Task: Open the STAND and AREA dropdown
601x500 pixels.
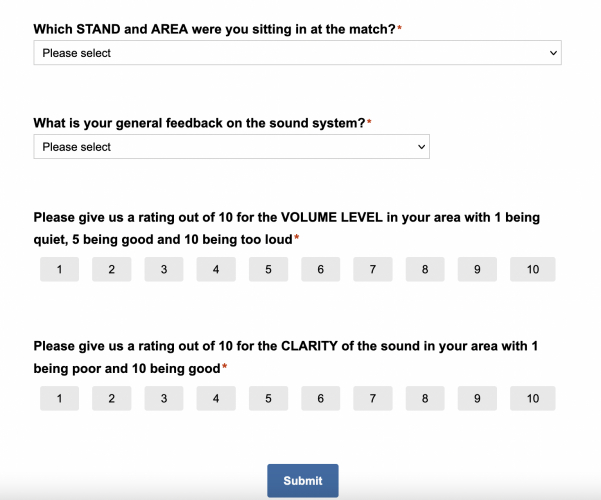Action: pos(297,53)
